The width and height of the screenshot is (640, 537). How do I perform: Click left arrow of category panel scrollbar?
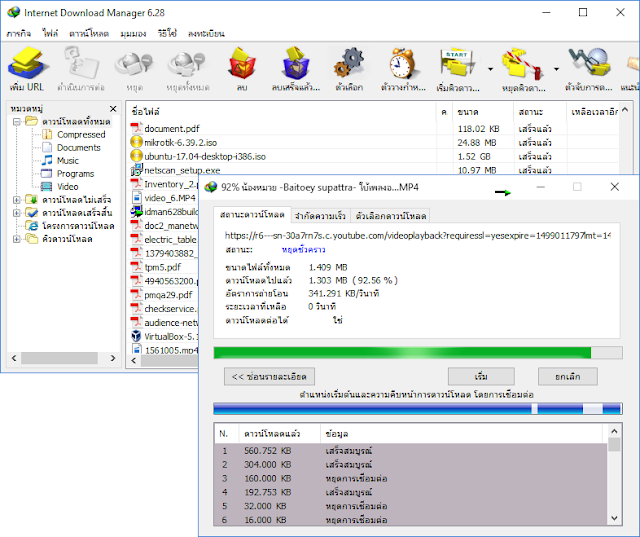(14, 358)
